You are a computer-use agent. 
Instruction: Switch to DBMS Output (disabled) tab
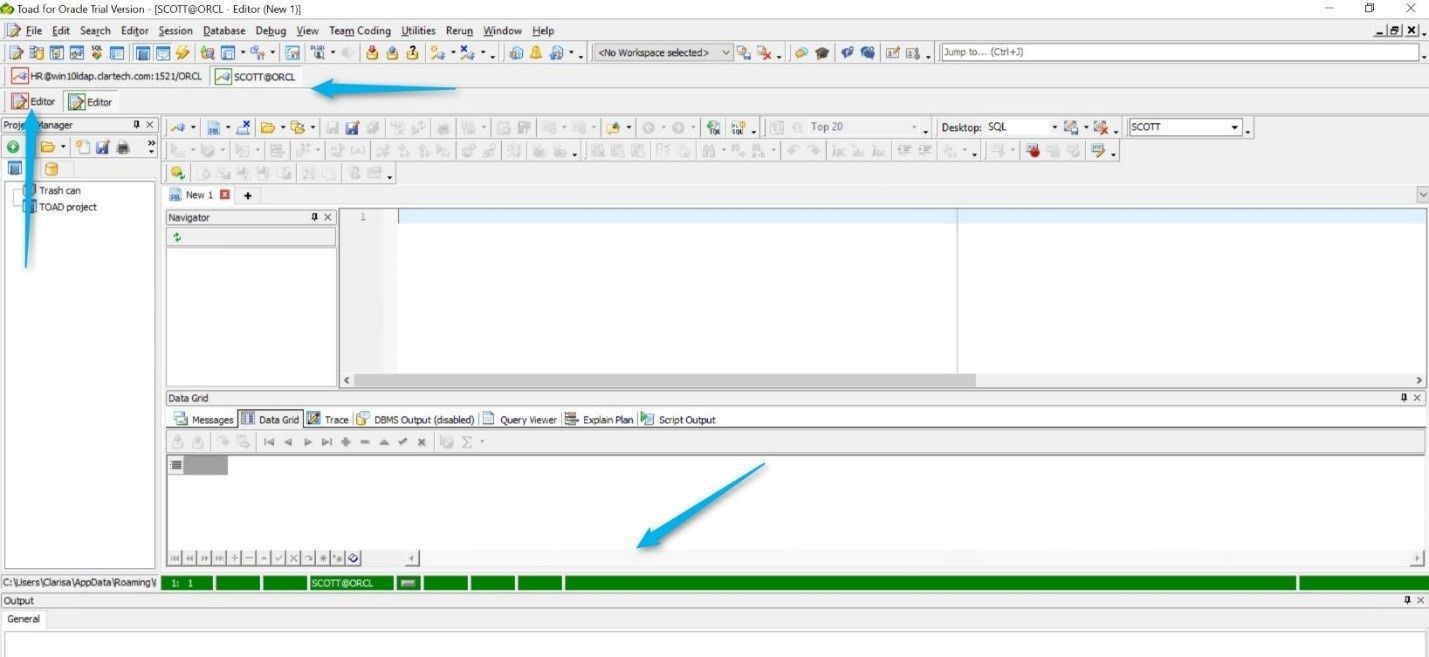click(x=415, y=420)
